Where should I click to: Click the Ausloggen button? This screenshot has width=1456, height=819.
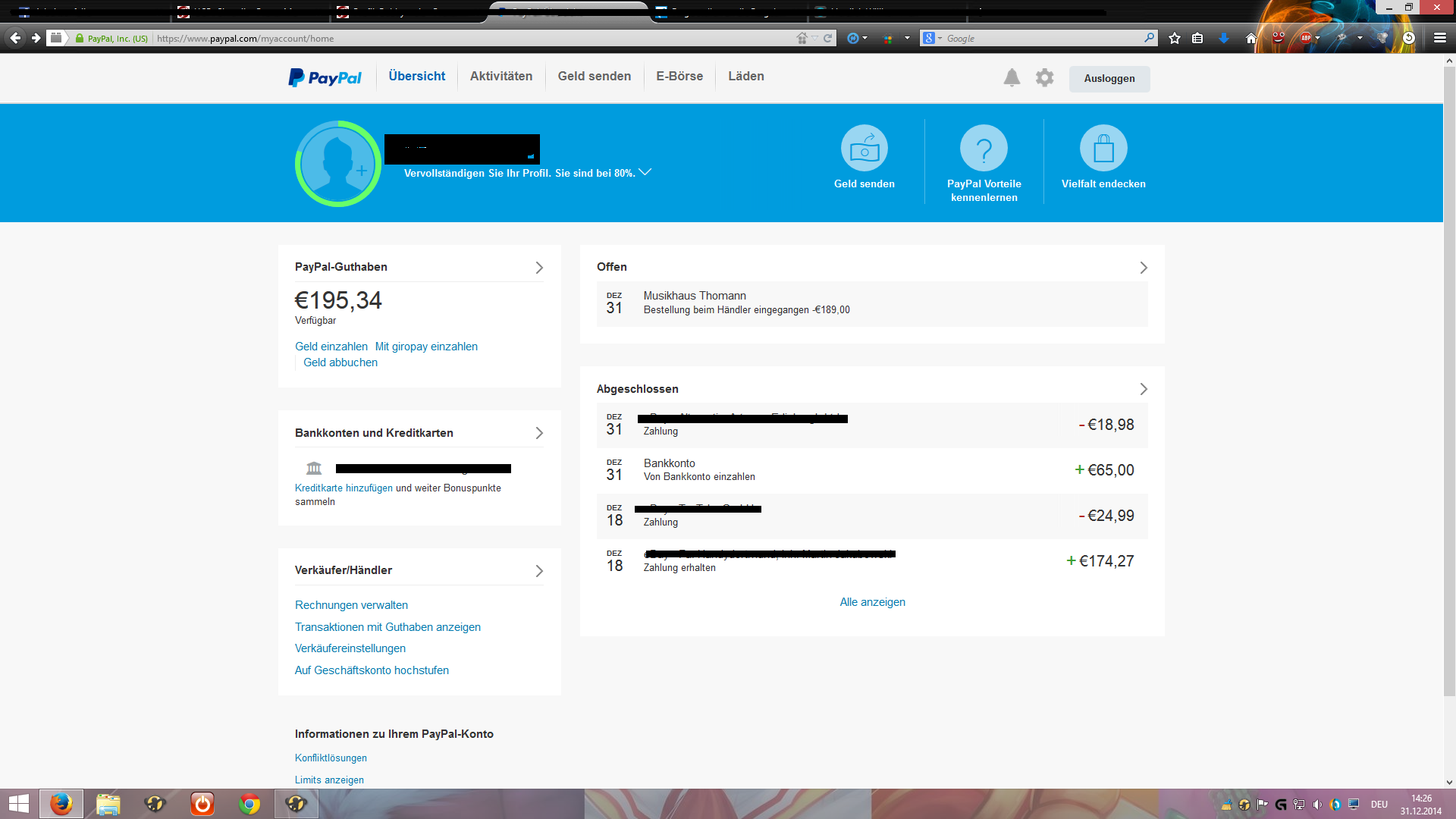click(x=1109, y=79)
